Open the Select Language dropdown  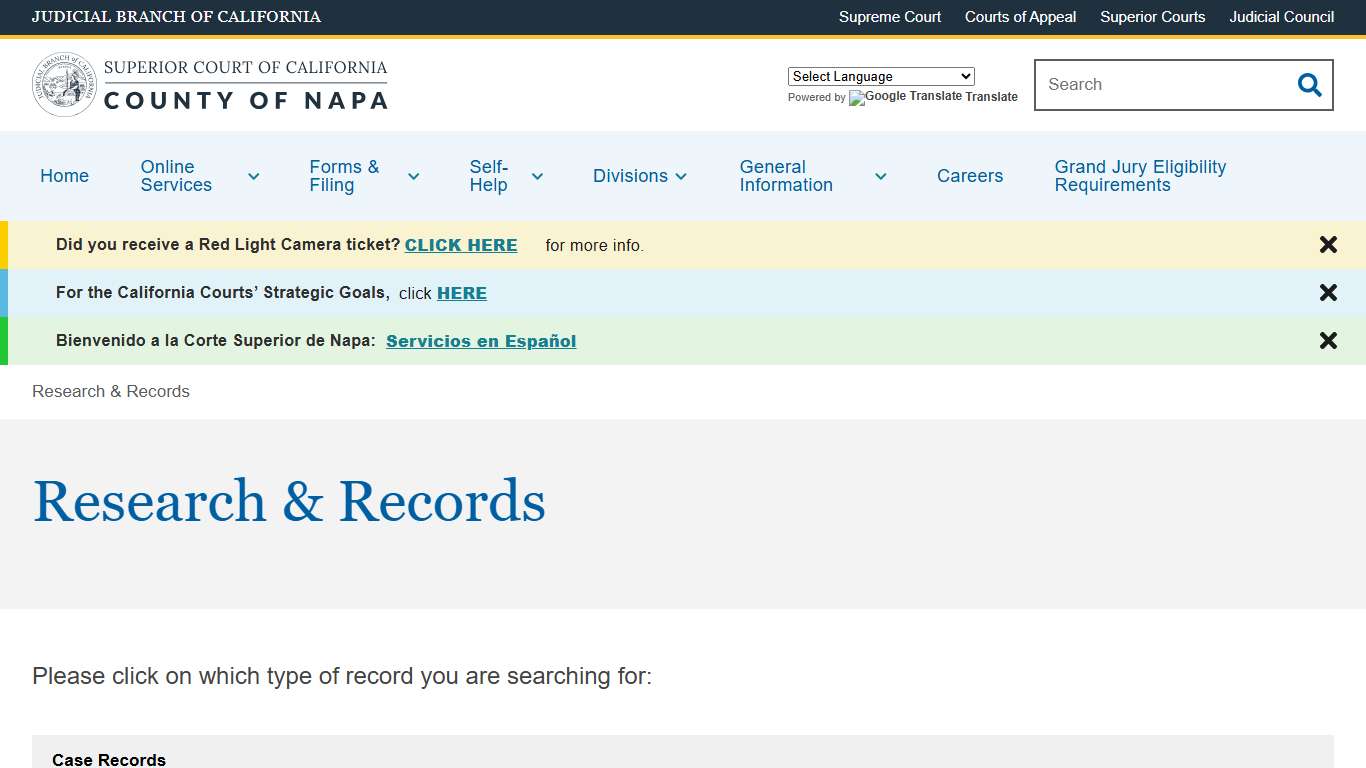(x=880, y=76)
